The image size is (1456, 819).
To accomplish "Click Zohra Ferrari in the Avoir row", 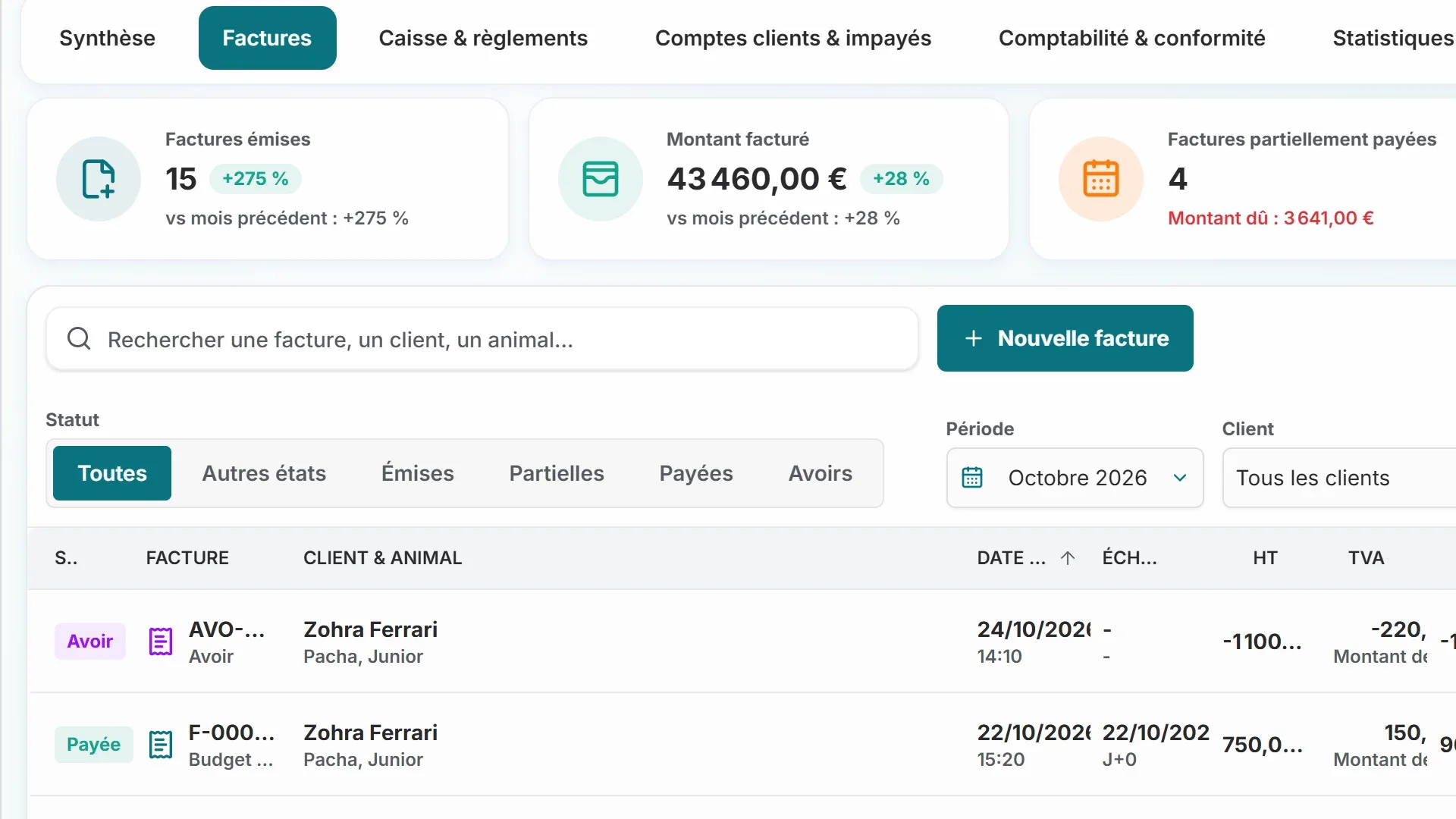I will tap(370, 629).
